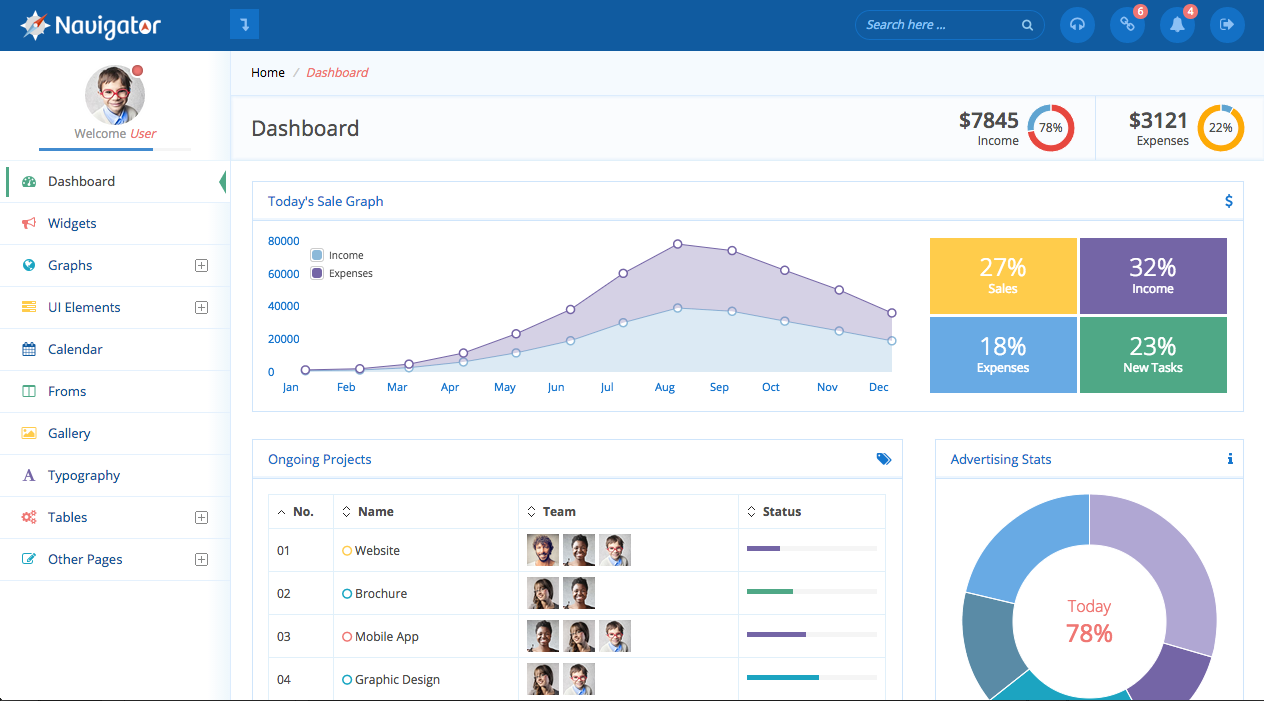The image size is (1264, 701).
Task: Expand the UI Elements submenu
Action: coord(201,307)
